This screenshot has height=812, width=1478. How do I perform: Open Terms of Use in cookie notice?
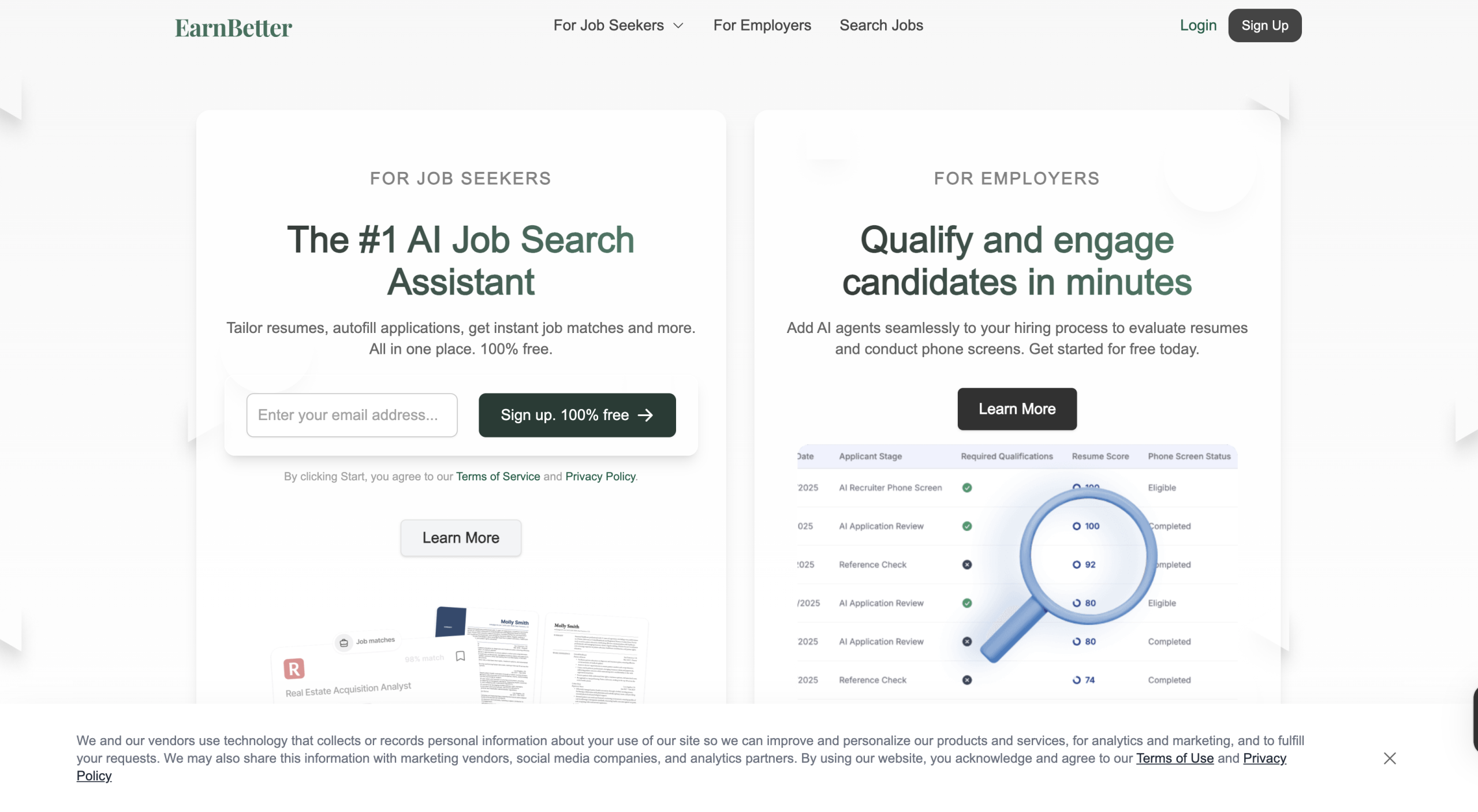1174,758
